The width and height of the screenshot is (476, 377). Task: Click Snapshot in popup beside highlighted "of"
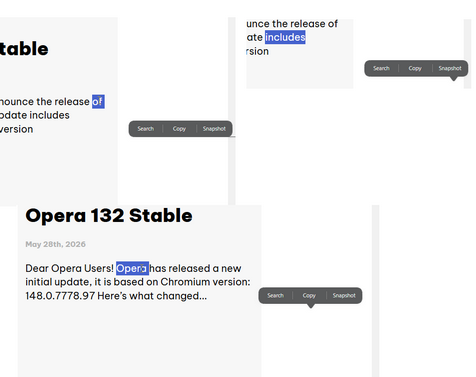pos(214,129)
